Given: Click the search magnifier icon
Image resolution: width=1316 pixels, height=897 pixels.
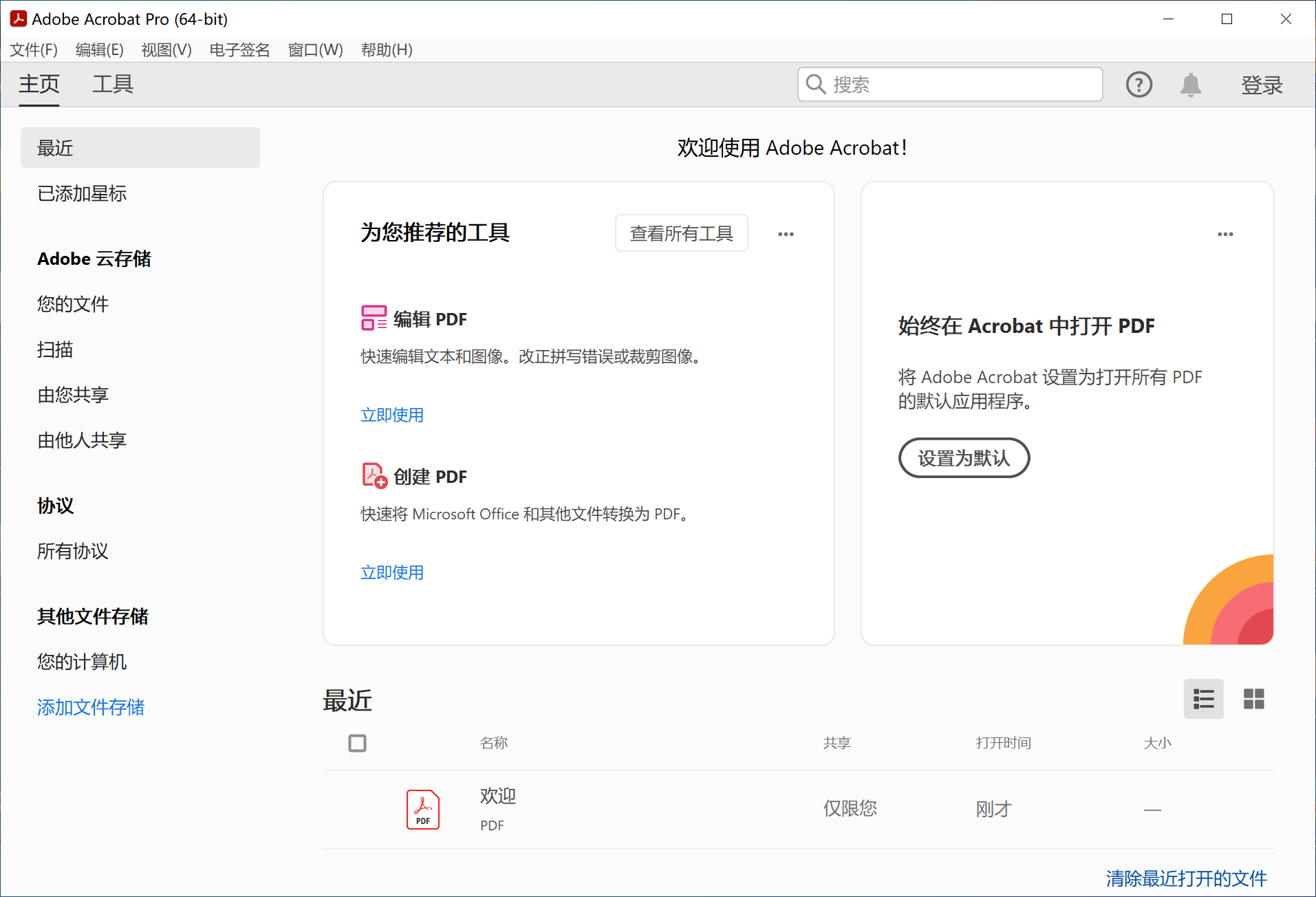Looking at the screenshot, I should (815, 84).
